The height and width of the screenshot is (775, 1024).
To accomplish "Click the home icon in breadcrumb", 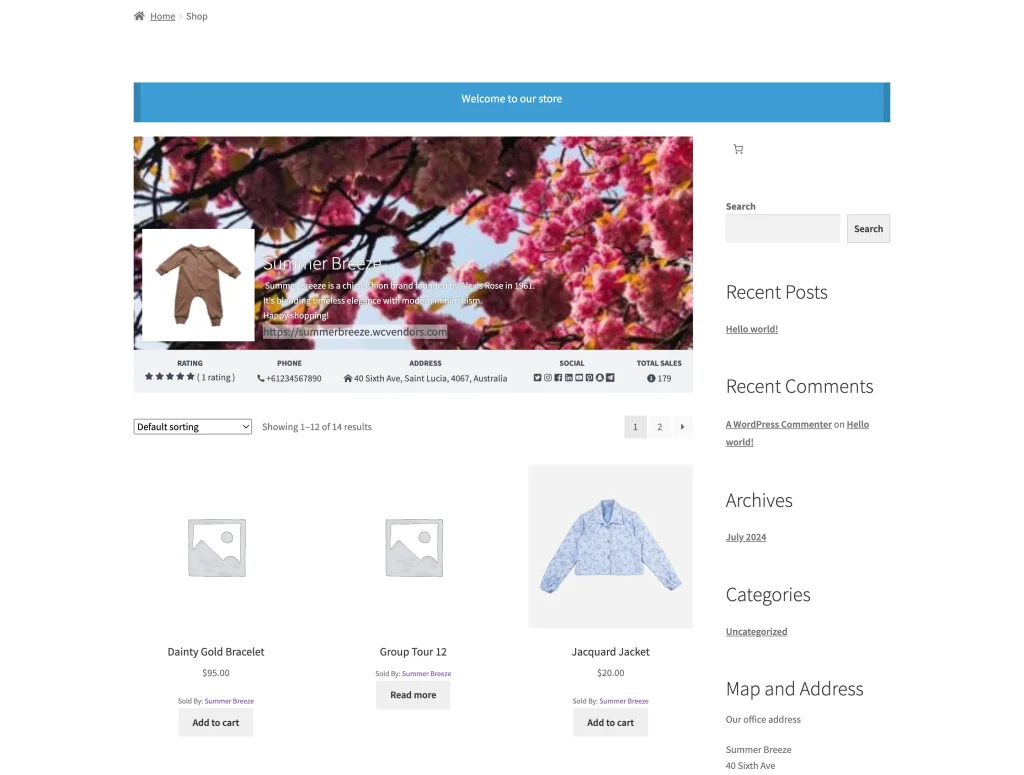I will point(139,16).
